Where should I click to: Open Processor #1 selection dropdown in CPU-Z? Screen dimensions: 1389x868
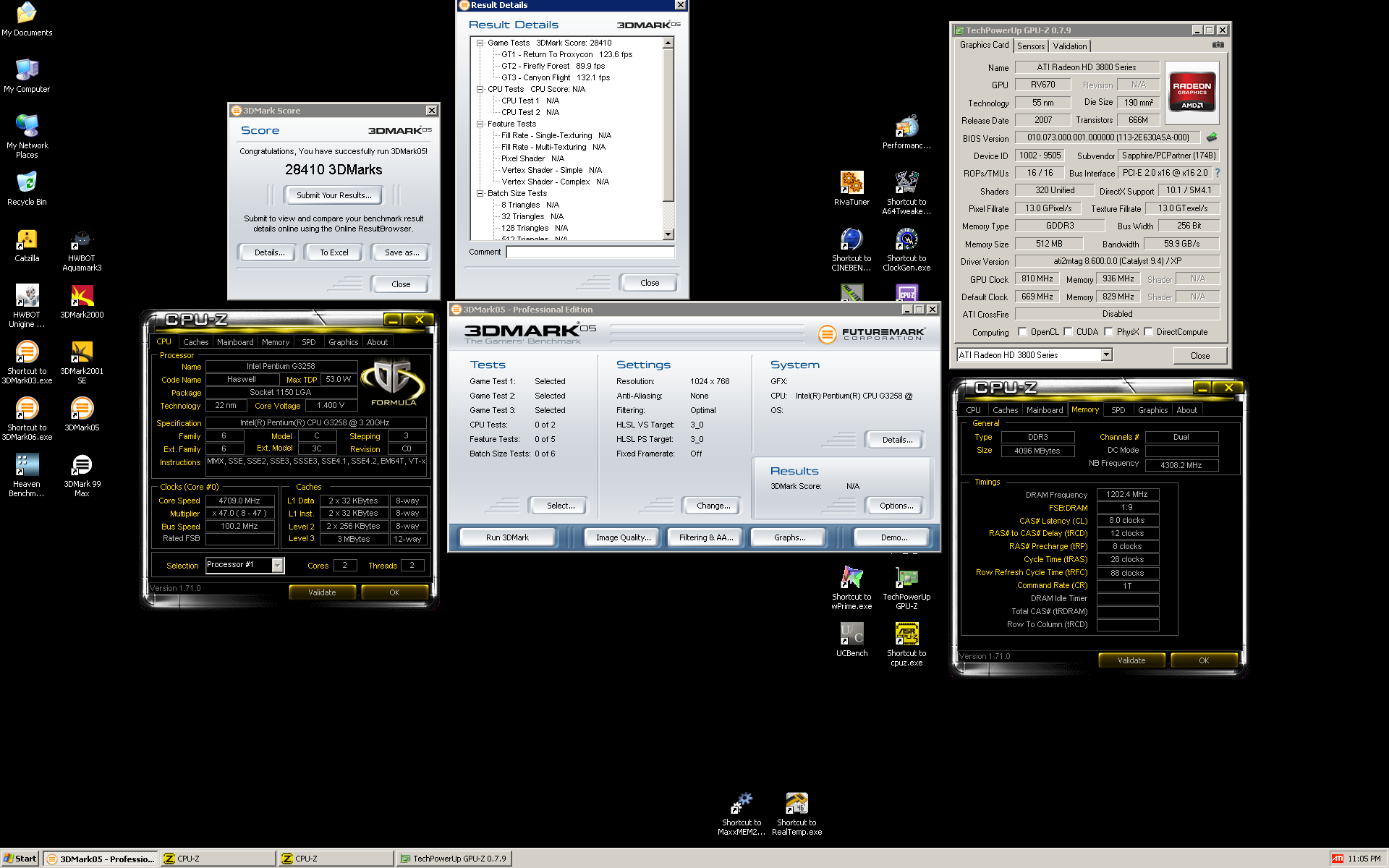277,565
